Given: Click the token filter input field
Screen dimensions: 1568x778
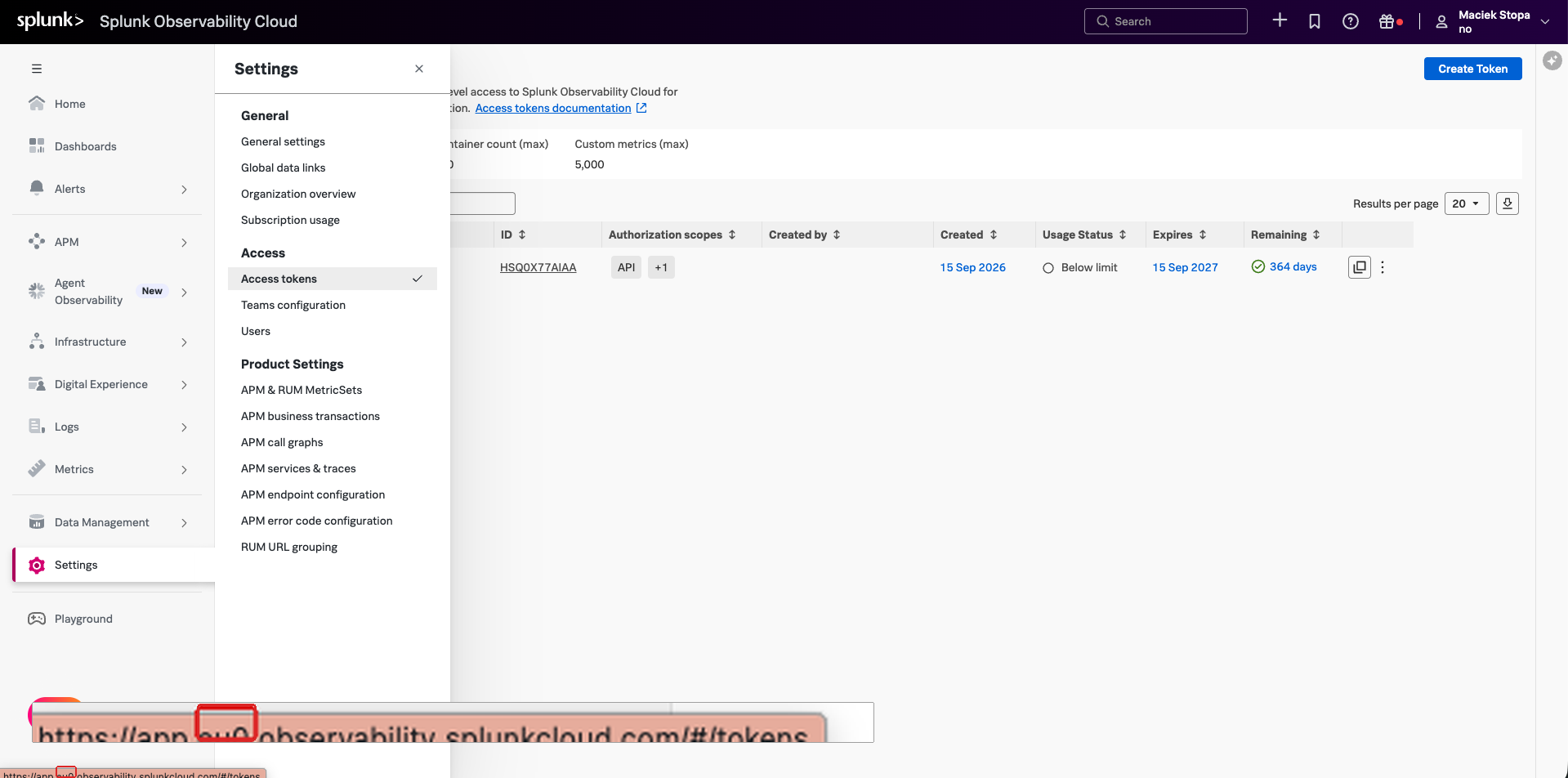Looking at the screenshot, I should coord(482,203).
